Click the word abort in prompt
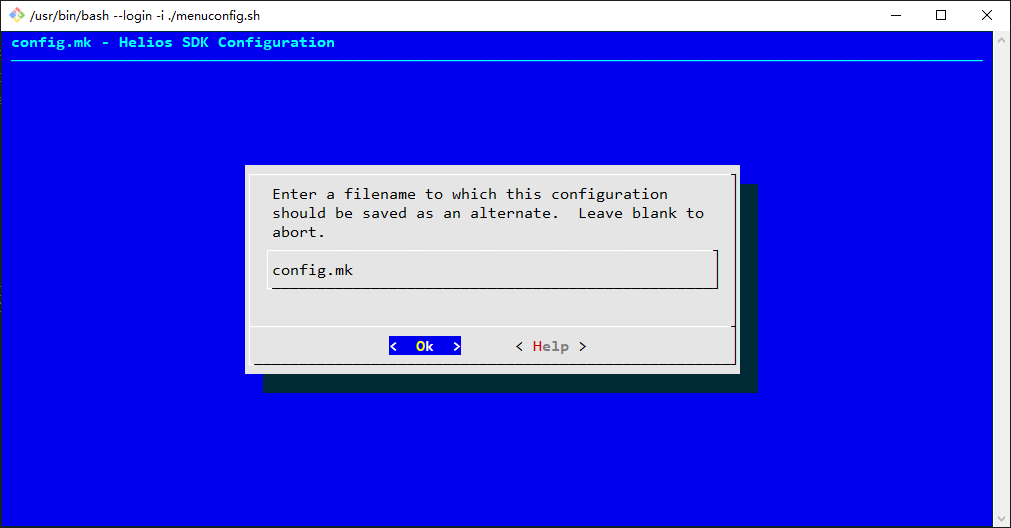Viewport: 1011px width, 528px height. pos(295,232)
